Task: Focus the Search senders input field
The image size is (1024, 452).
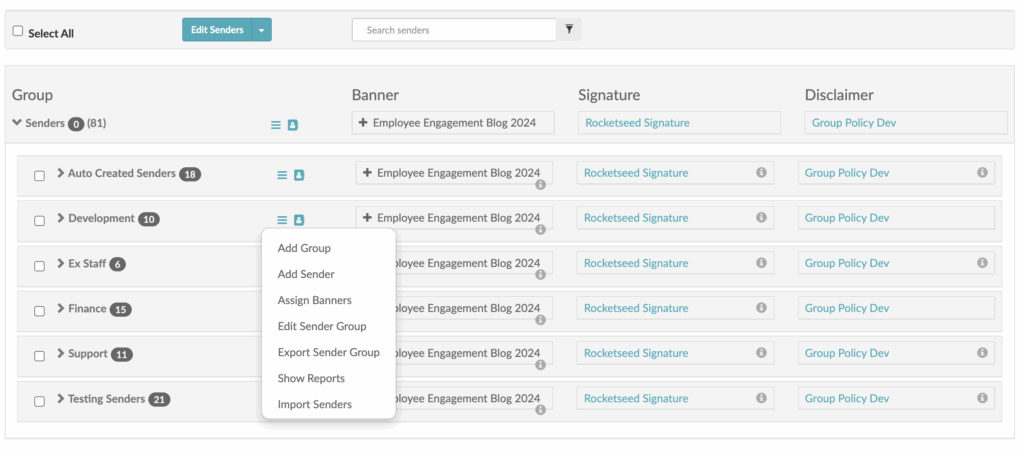Action: [x=453, y=30]
